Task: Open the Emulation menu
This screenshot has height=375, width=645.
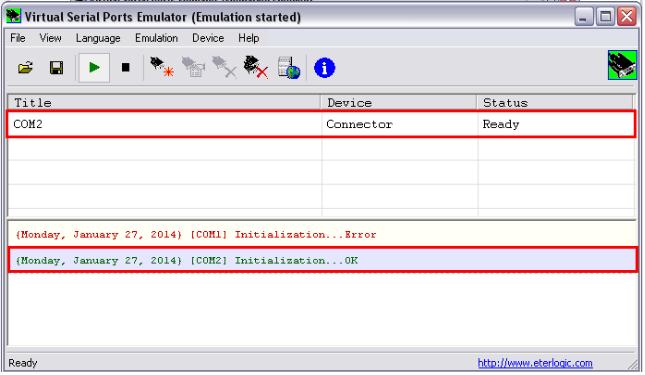Action: click(156, 38)
